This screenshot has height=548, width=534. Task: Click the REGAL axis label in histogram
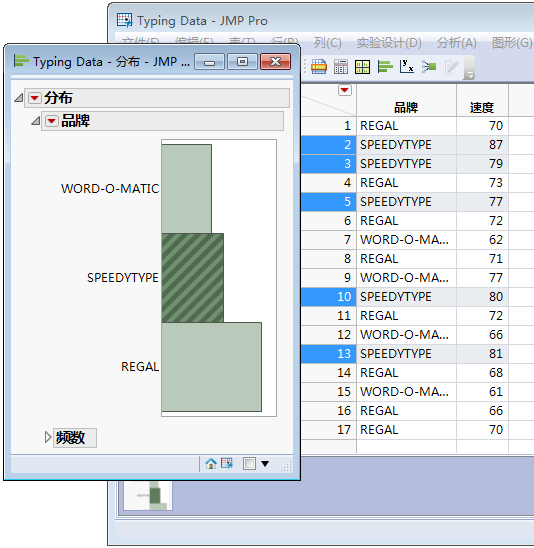pos(140,367)
